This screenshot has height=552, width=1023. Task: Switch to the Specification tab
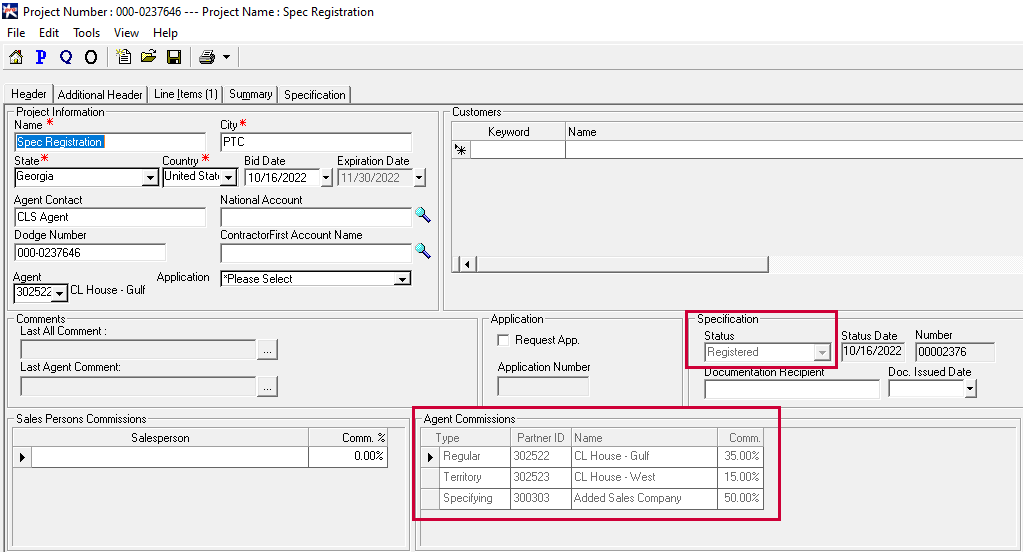(x=314, y=95)
